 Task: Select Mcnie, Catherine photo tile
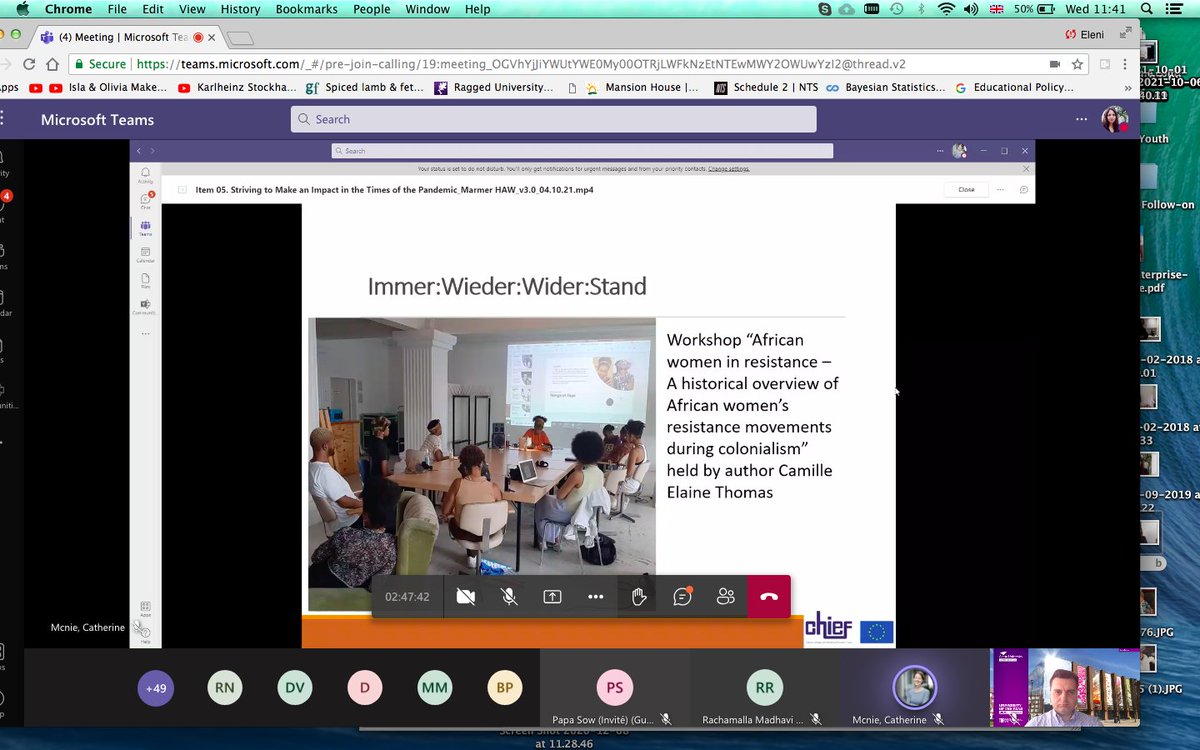pos(915,688)
